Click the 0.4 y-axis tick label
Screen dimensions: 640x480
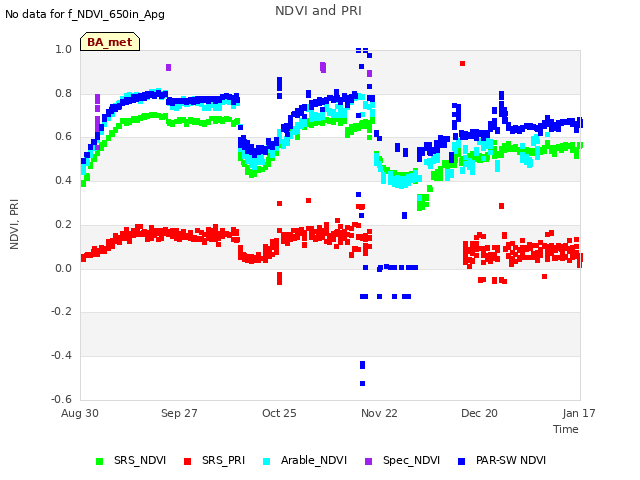coord(63,180)
